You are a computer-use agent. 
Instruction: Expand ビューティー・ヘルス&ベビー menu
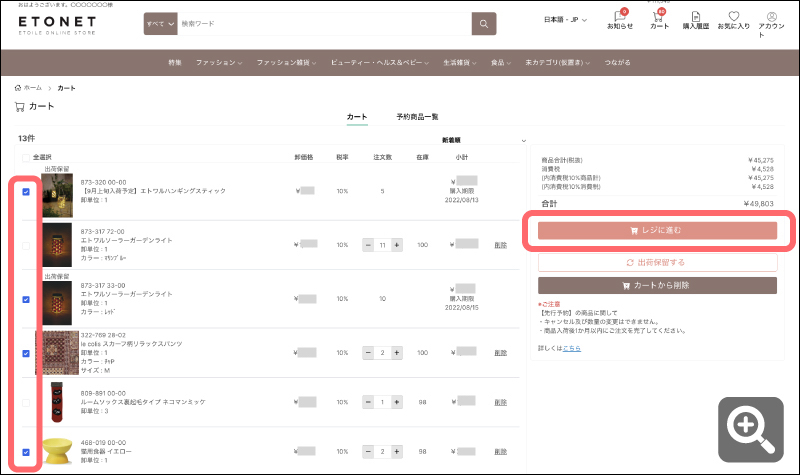coord(380,63)
